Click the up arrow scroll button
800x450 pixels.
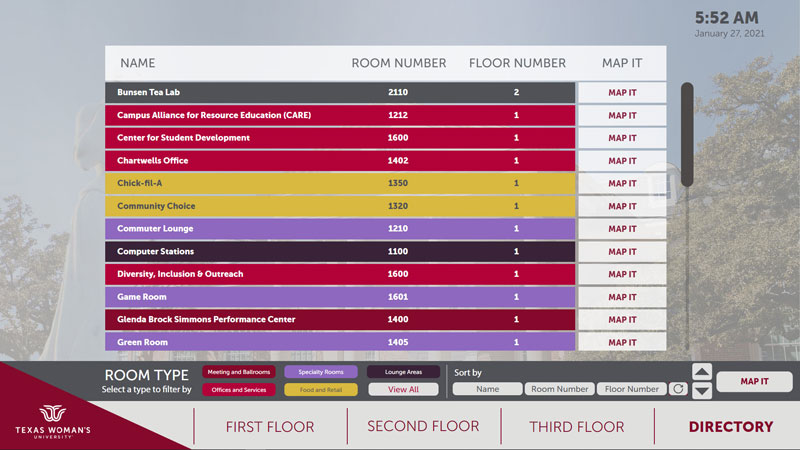(x=702, y=372)
